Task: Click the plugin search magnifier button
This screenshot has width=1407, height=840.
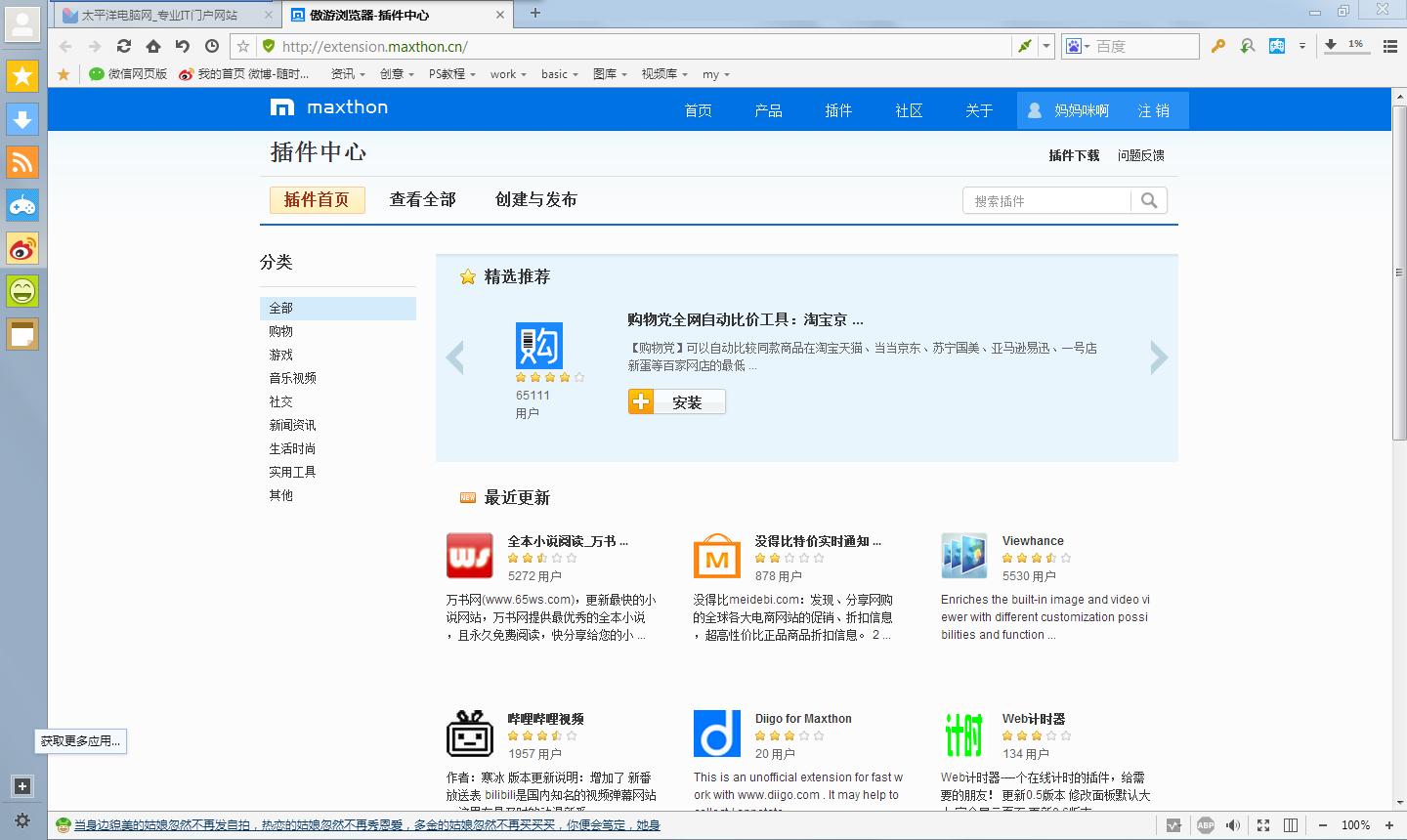Action: pos(1149,200)
